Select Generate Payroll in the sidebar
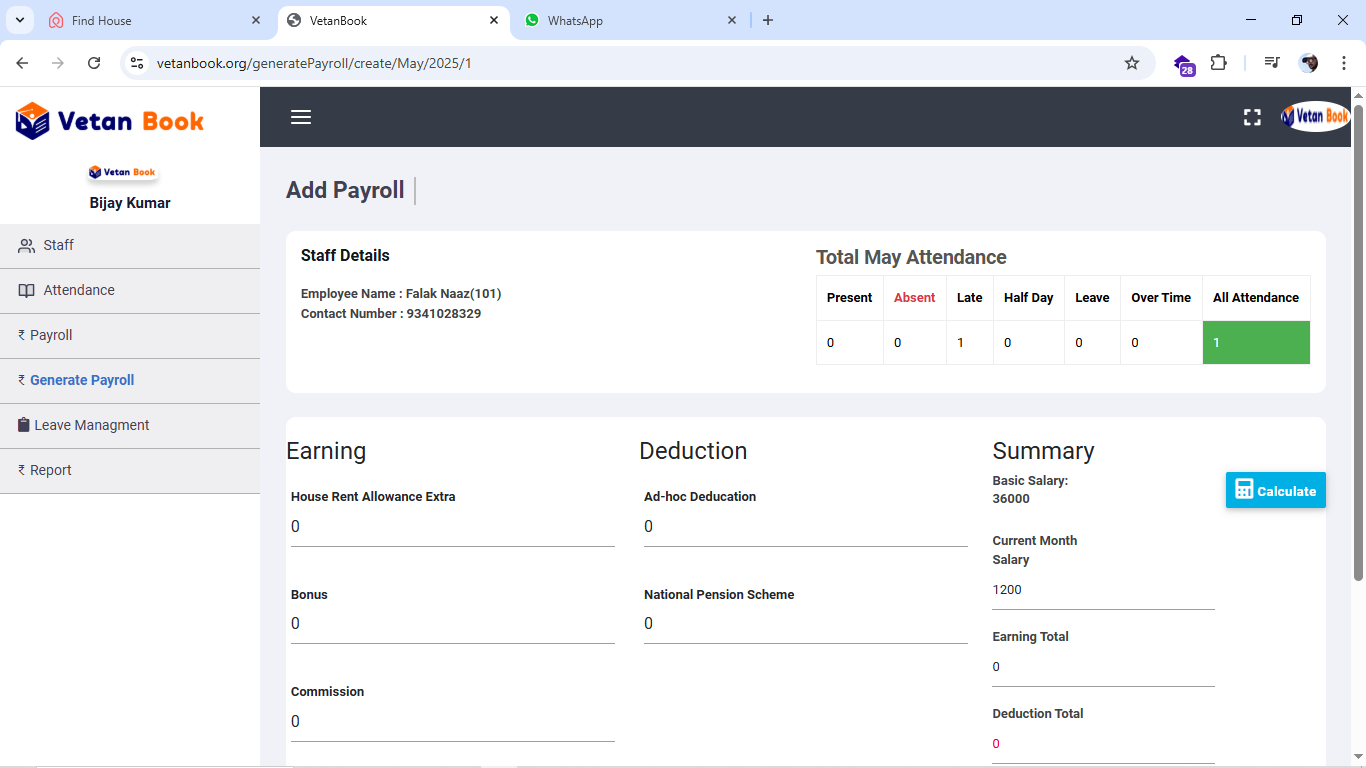 pos(130,381)
